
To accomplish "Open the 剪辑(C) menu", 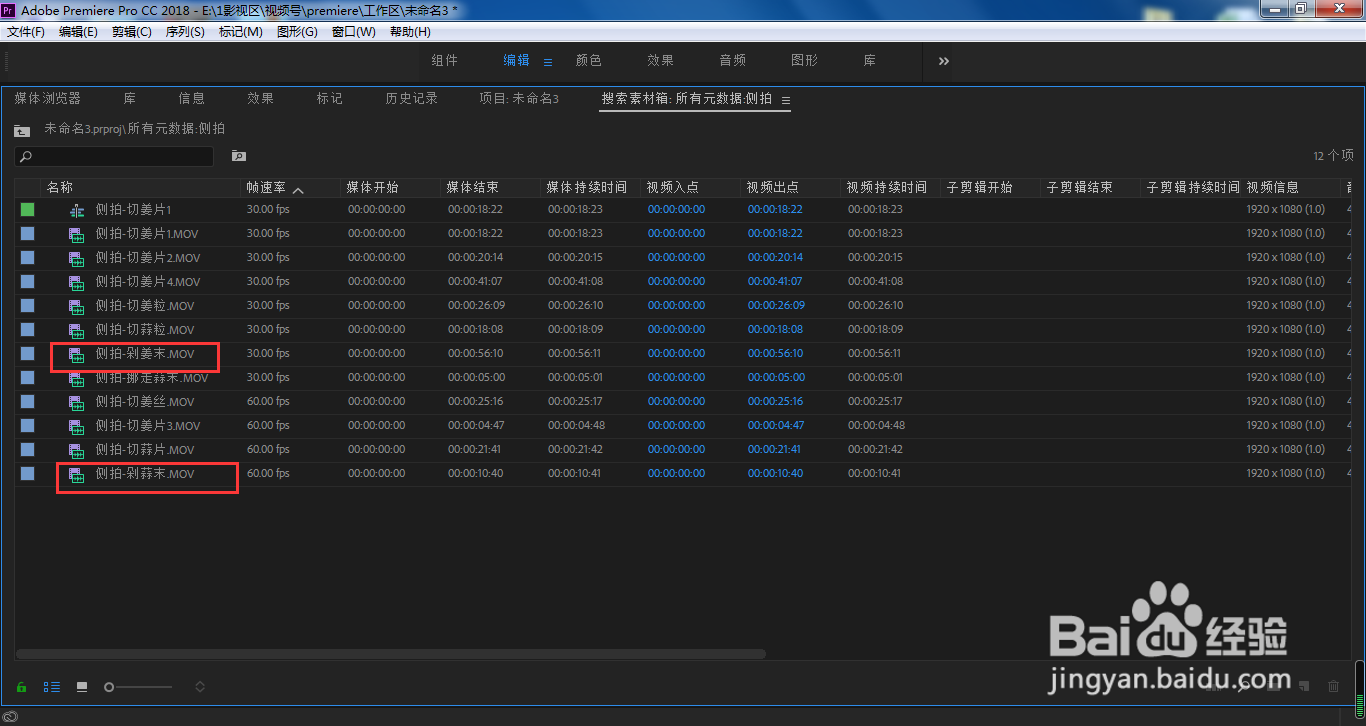I will (132, 32).
